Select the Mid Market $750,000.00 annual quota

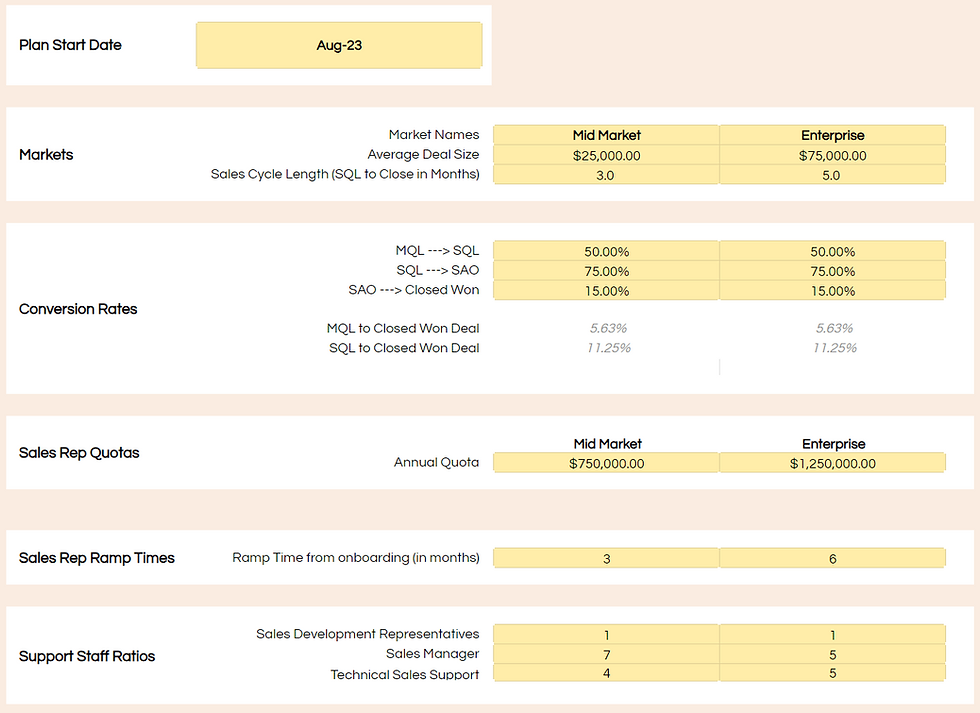pyautogui.click(x=606, y=462)
